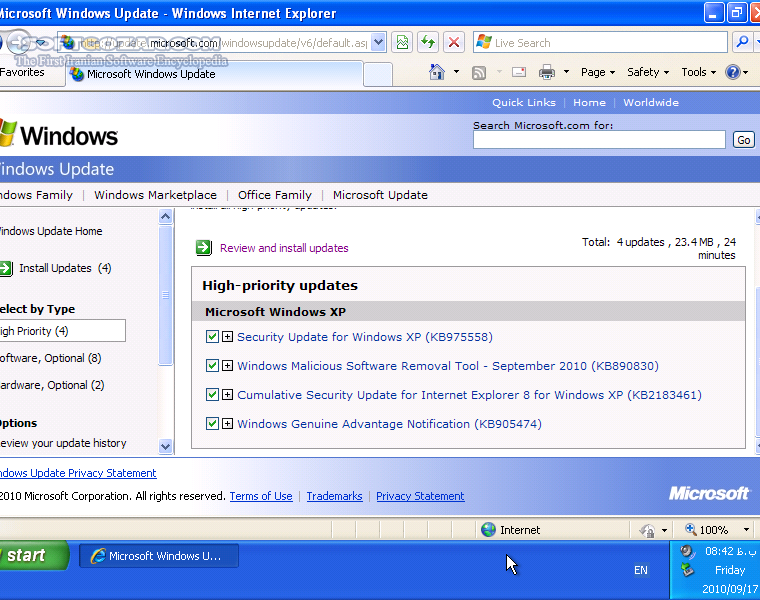Open the Page menu
This screenshot has width=760, height=600.
(598, 72)
